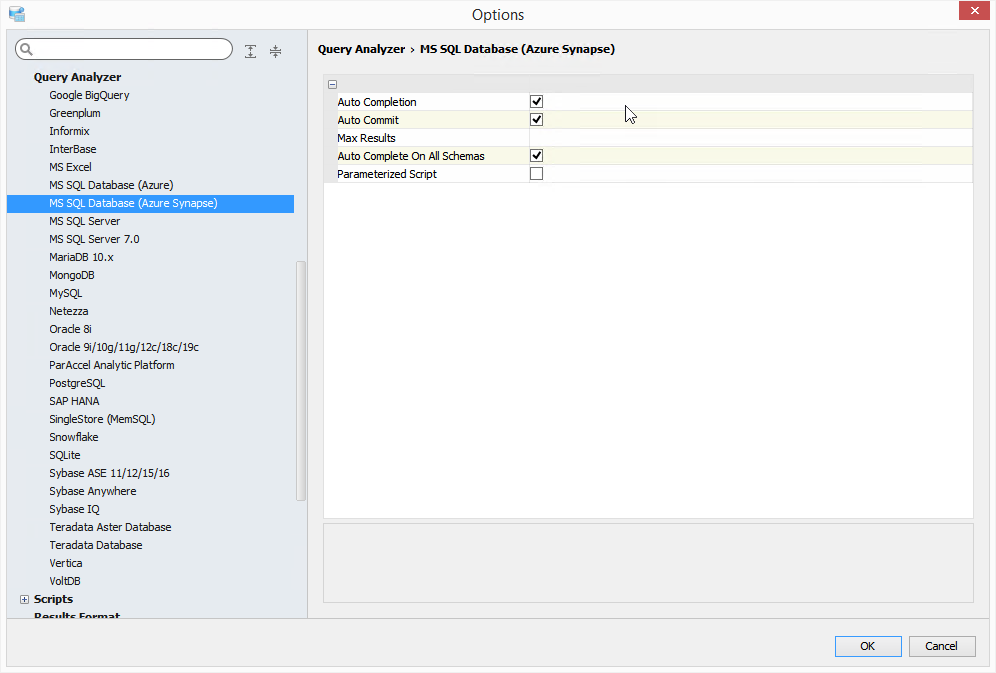
Task: Enable the Parameterized Script checkbox
Action: 537,174
